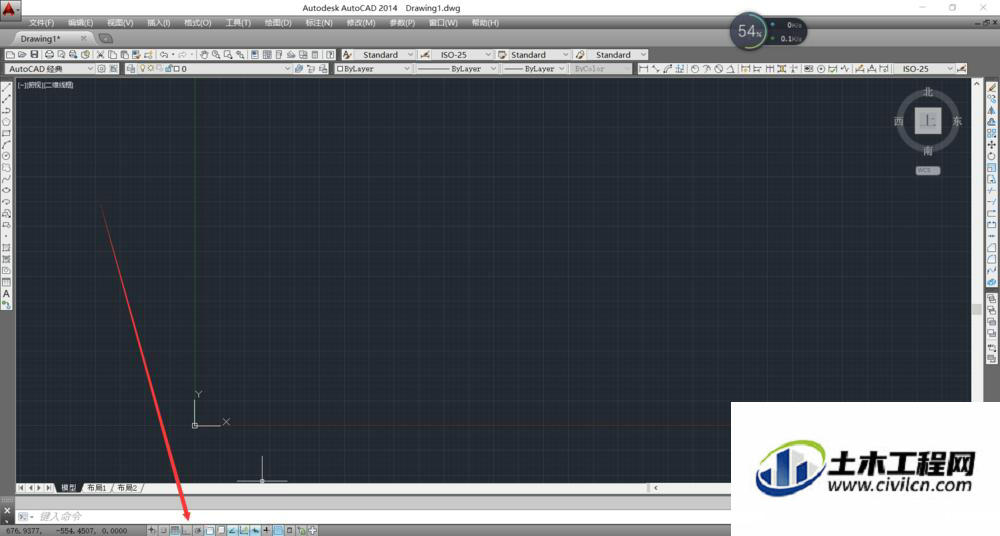Click the viewport label [-][俯视][二维线框]
1000x536 pixels.
pos(46,85)
